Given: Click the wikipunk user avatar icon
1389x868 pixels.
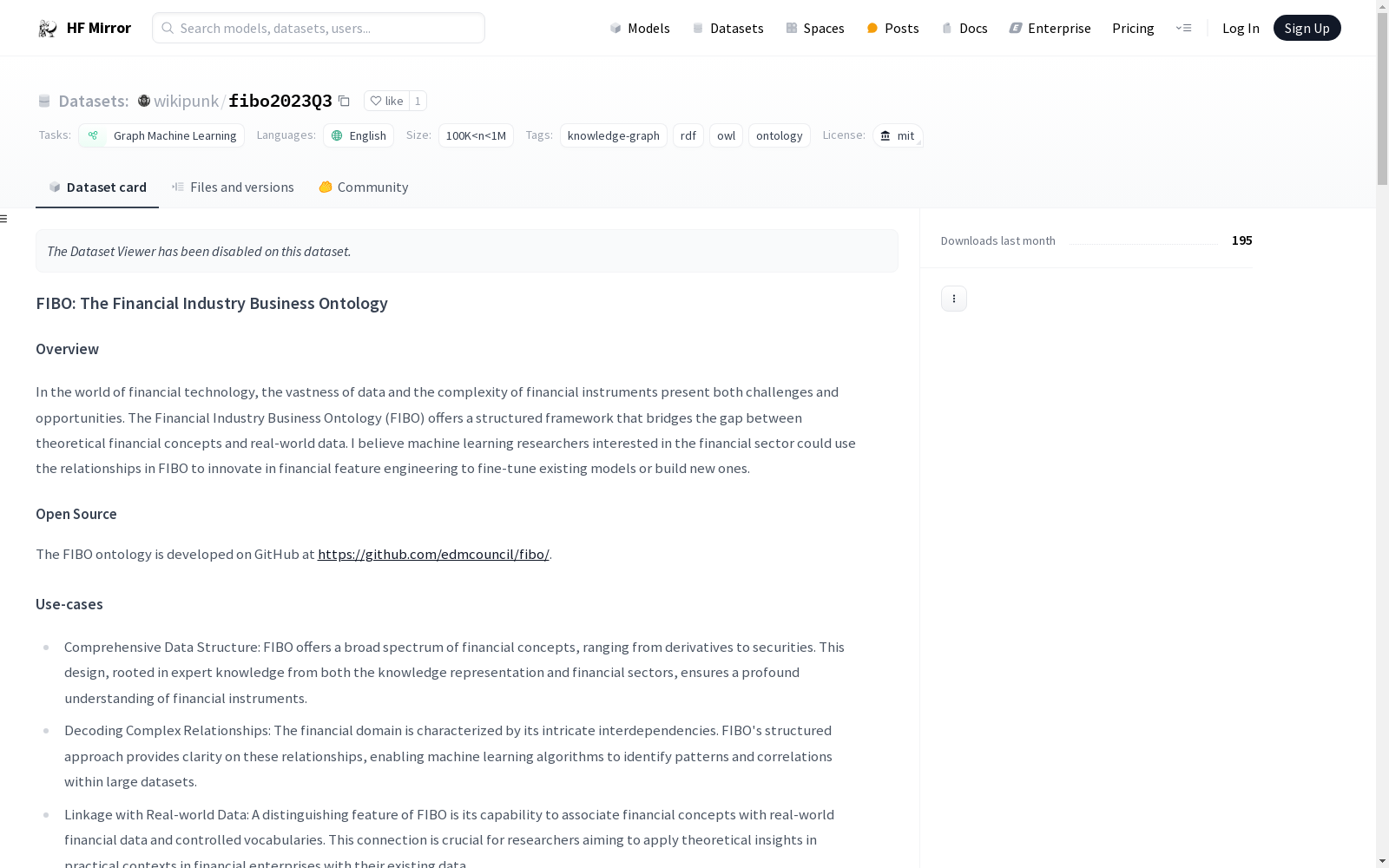Looking at the screenshot, I should 144,101.
